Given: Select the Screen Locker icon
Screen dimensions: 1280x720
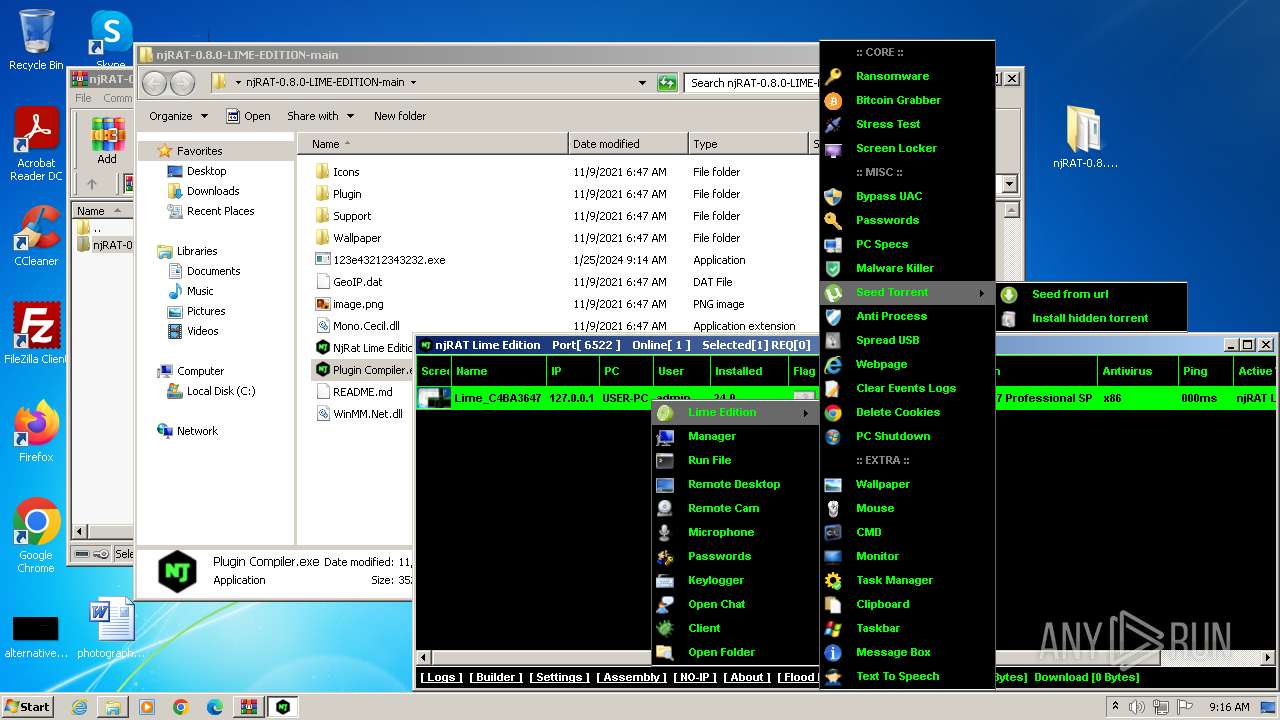Looking at the screenshot, I should pyautogui.click(x=833, y=148).
